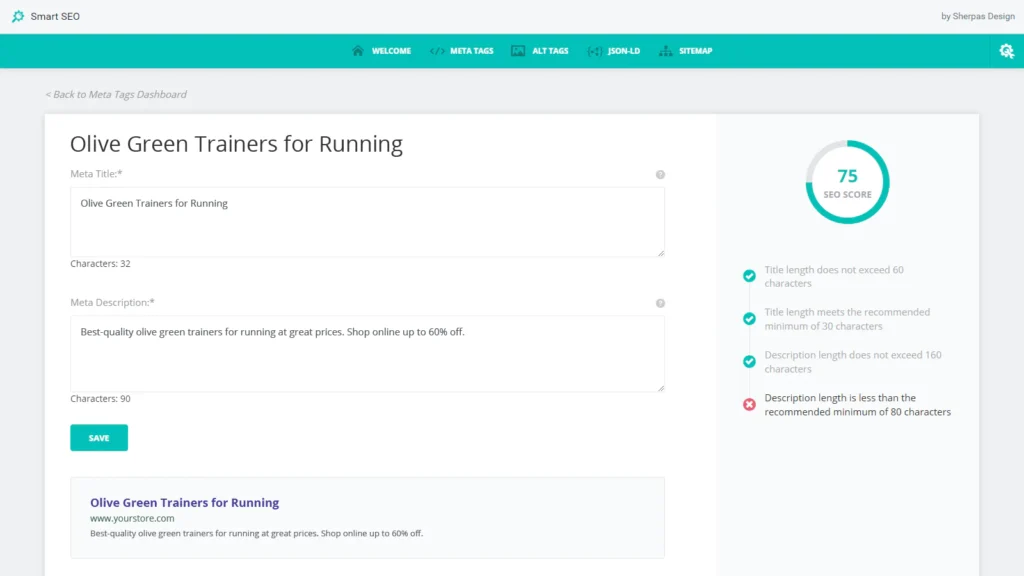Open settings via the gear icon

(x=1006, y=51)
